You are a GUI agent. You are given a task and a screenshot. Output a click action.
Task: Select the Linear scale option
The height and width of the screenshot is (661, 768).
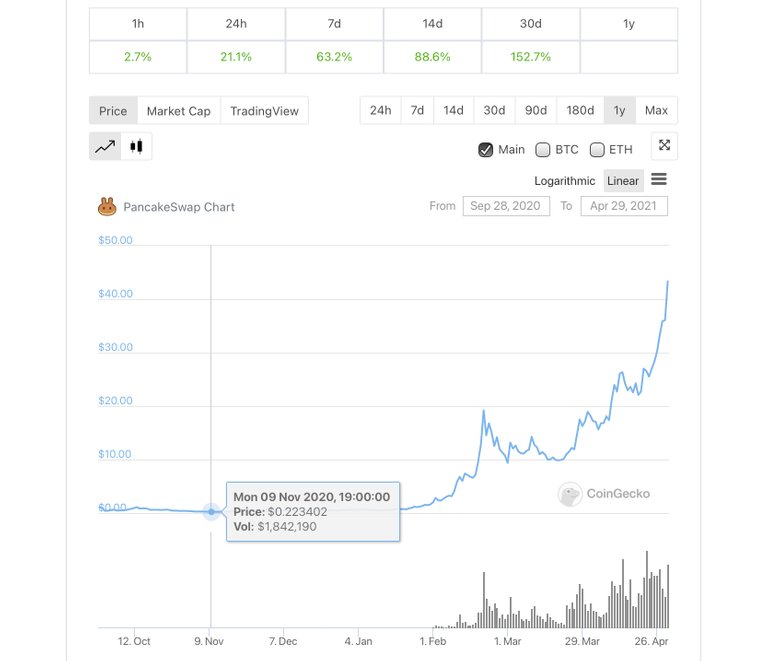pyautogui.click(x=623, y=181)
